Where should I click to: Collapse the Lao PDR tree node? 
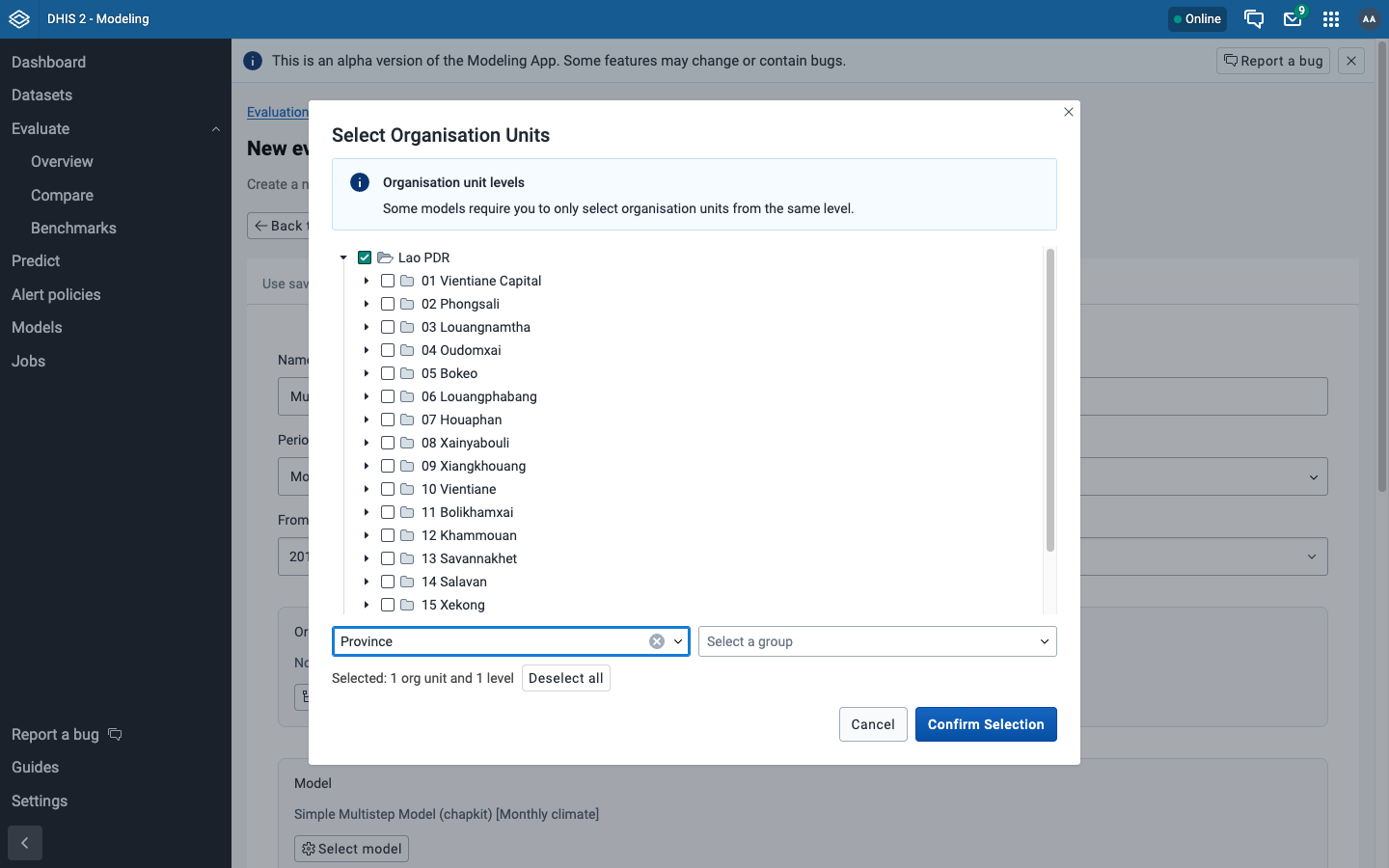pyautogui.click(x=343, y=258)
